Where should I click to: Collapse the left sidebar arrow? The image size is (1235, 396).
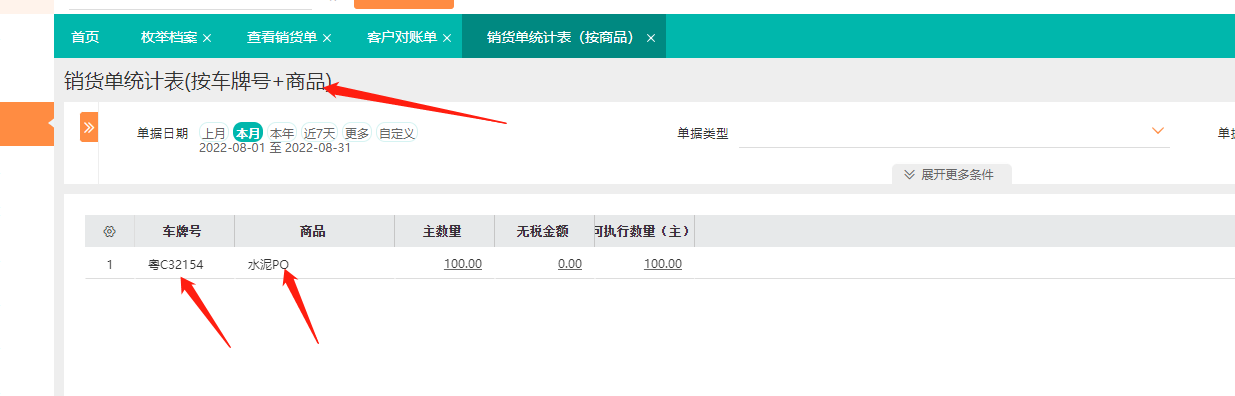(x=51, y=124)
